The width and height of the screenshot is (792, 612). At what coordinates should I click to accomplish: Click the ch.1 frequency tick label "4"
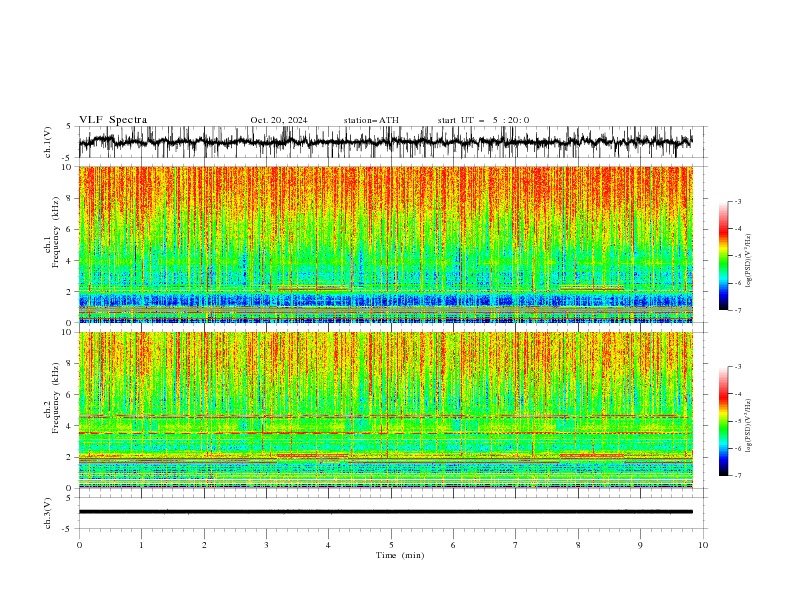coord(71,261)
